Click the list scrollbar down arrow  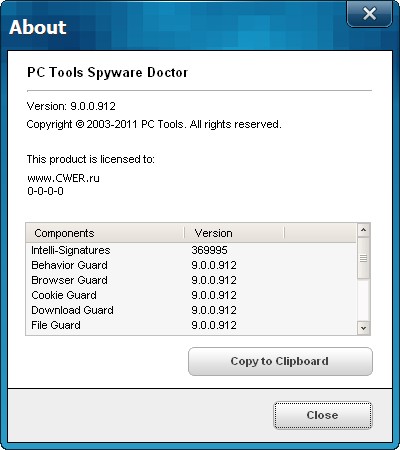(363, 328)
